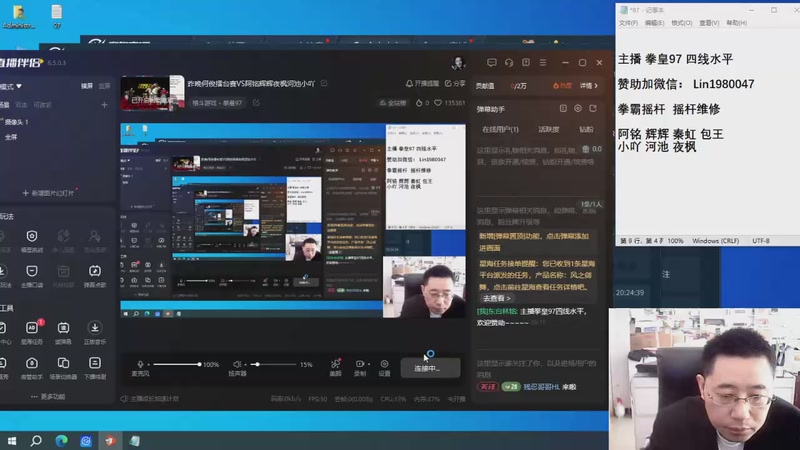Image resolution: width=800 pixels, height=450 pixels.
Task: Click 添加图片幻灯片 add button
Action: point(48,193)
